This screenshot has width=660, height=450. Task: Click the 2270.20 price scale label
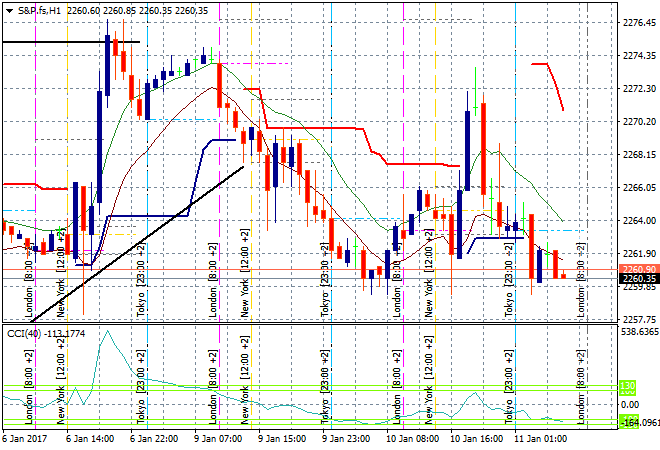(638, 122)
